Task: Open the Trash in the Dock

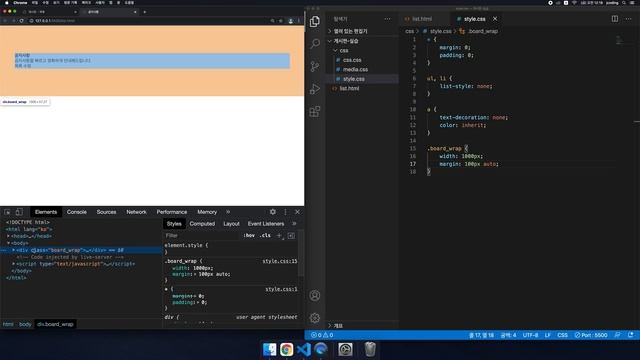Action: 370,349
